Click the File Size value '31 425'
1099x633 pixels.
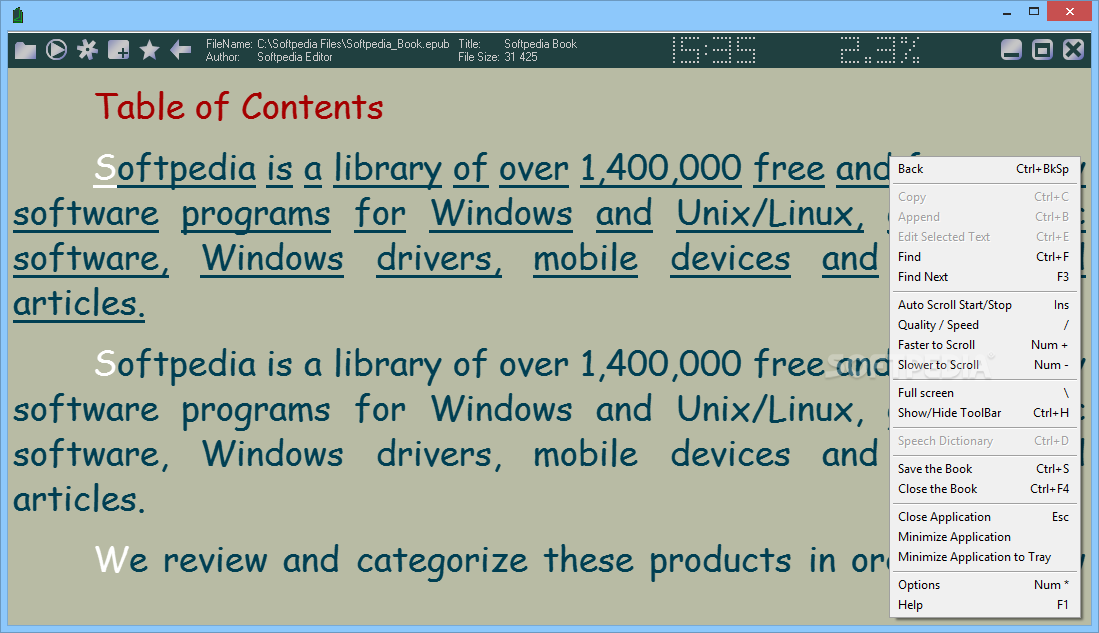521,57
